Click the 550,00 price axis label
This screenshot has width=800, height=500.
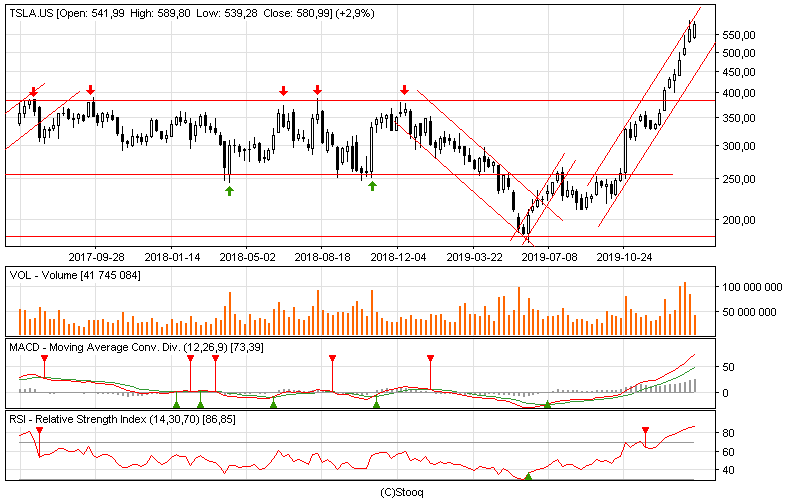(x=739, y=35)
